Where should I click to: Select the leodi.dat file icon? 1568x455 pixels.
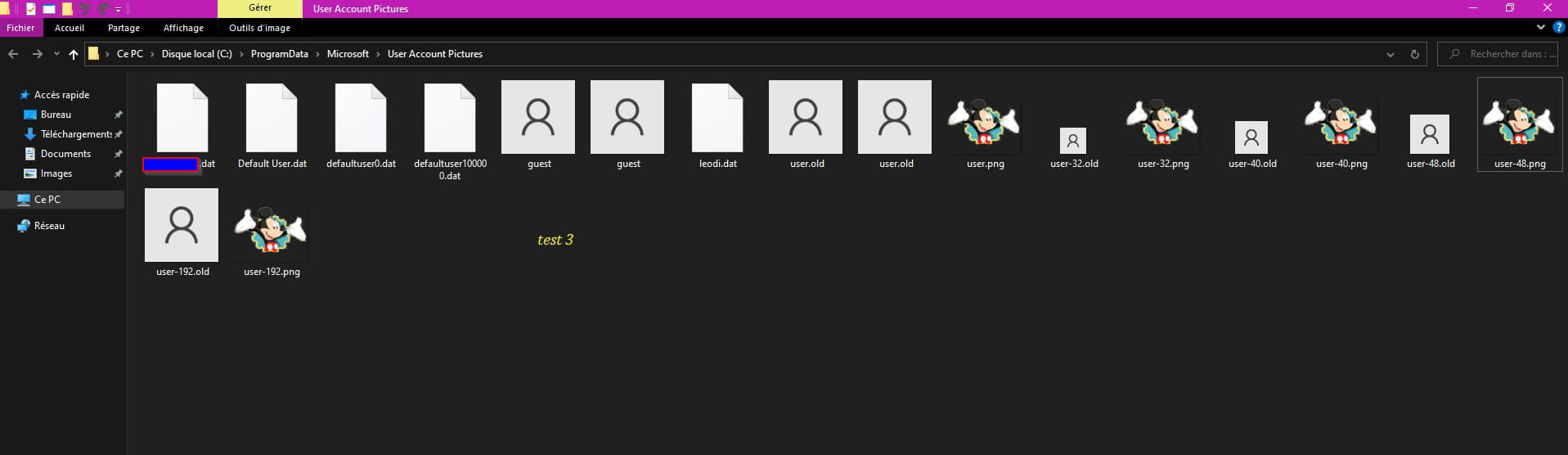coord(717,118)
